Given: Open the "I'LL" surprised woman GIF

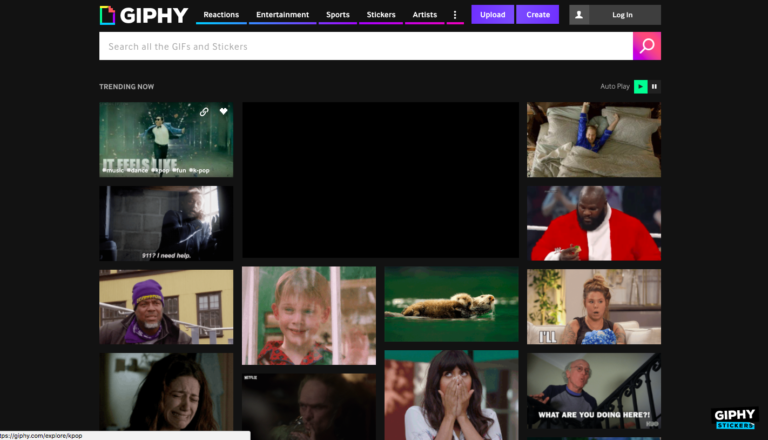Looking at the screenshot, I should tap(594, 307).
